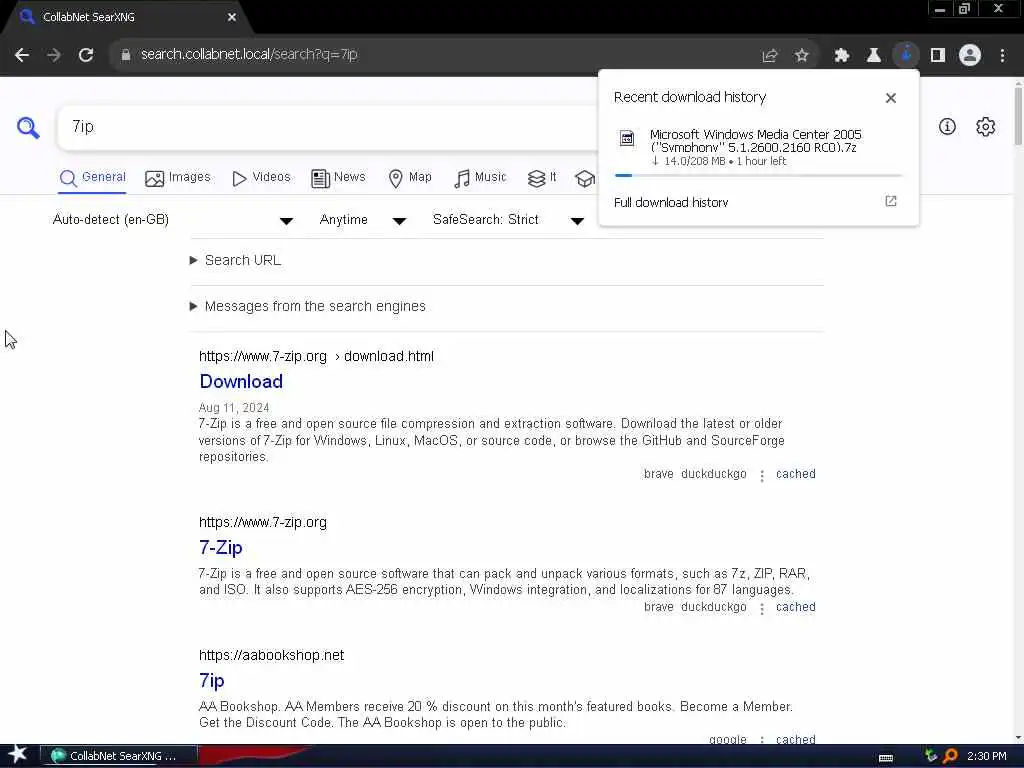Click the browser address bar URL

(x=249, y=55)
